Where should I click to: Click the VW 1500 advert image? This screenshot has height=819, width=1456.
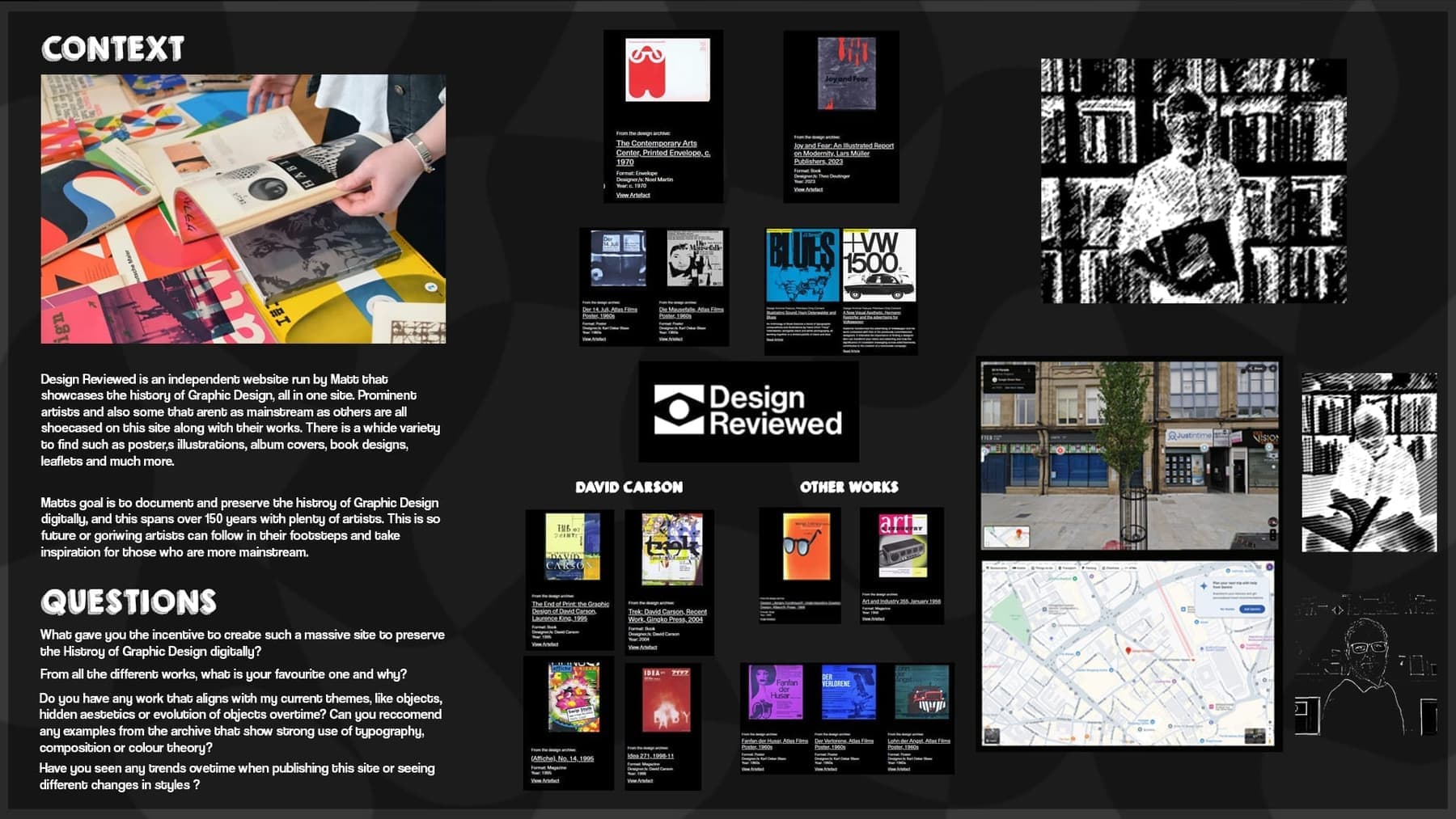(x=879, y=265)
